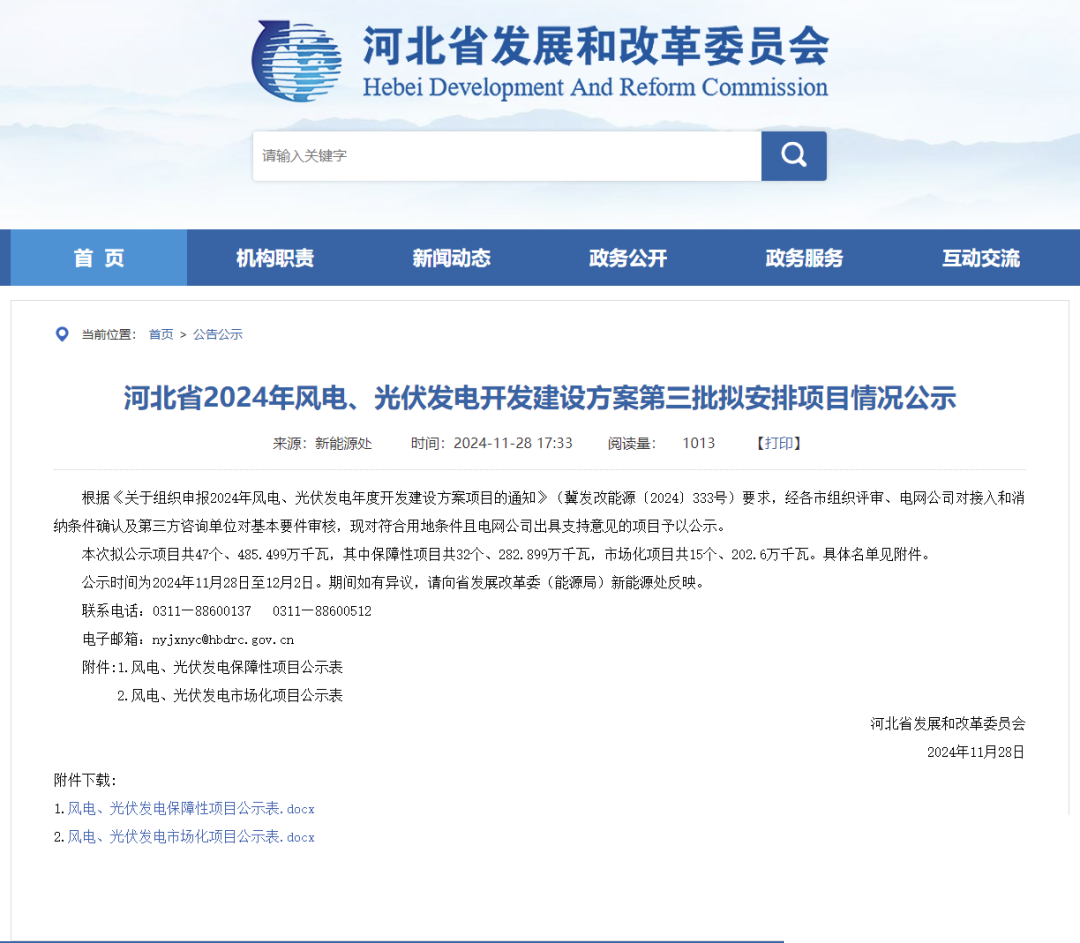The width and height of the screenshot is (1080, 943).
Task: Open the 政务服务 navigation tab
Action: click(x=804, y=258)
